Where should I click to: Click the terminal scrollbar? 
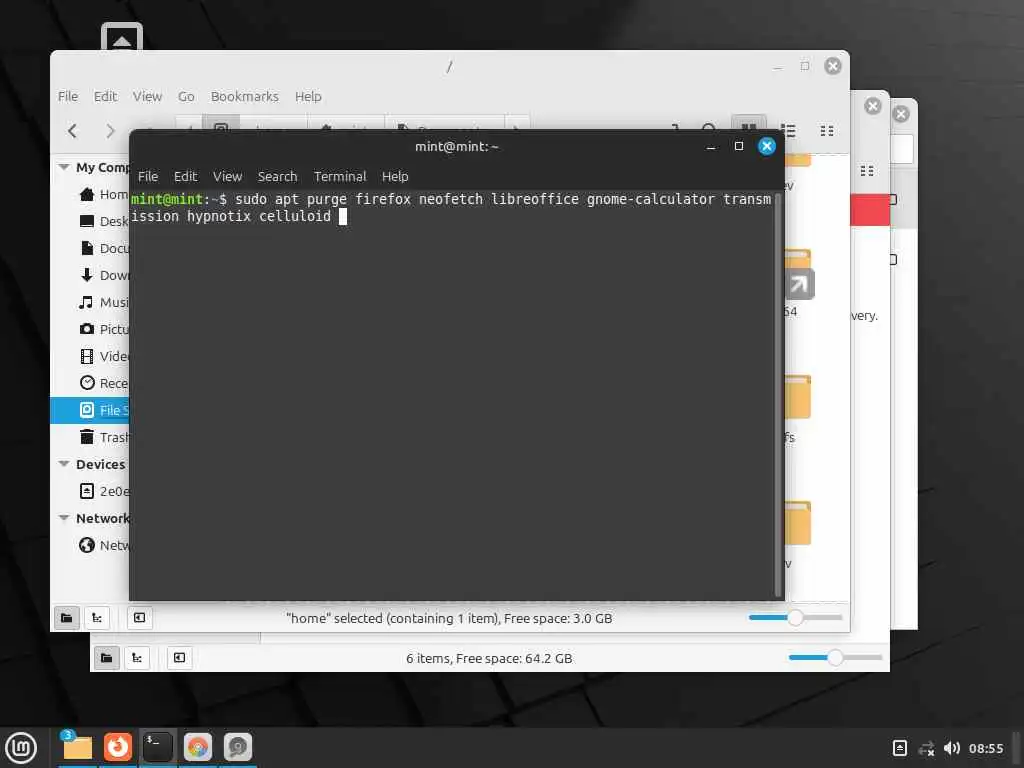(778, 395)
